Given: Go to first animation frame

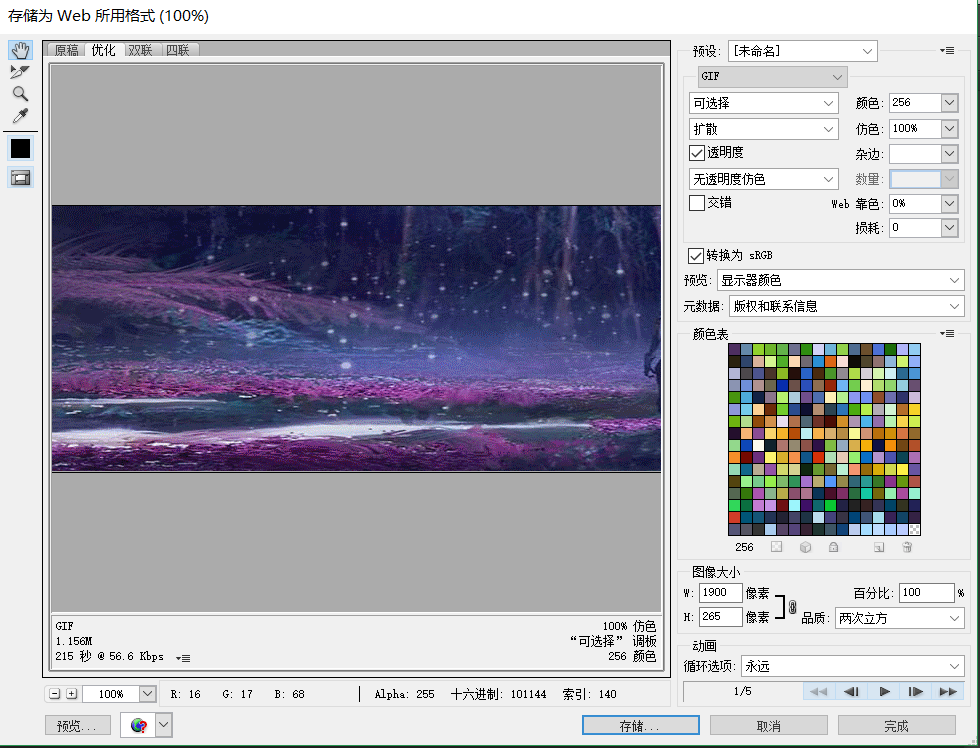Looking at the screenshot, I should (818, 691).
